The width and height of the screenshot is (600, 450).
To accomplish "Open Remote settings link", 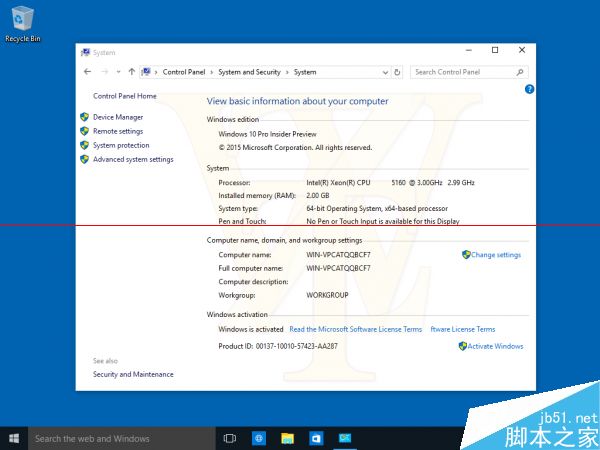I will (x=118, y=131).
